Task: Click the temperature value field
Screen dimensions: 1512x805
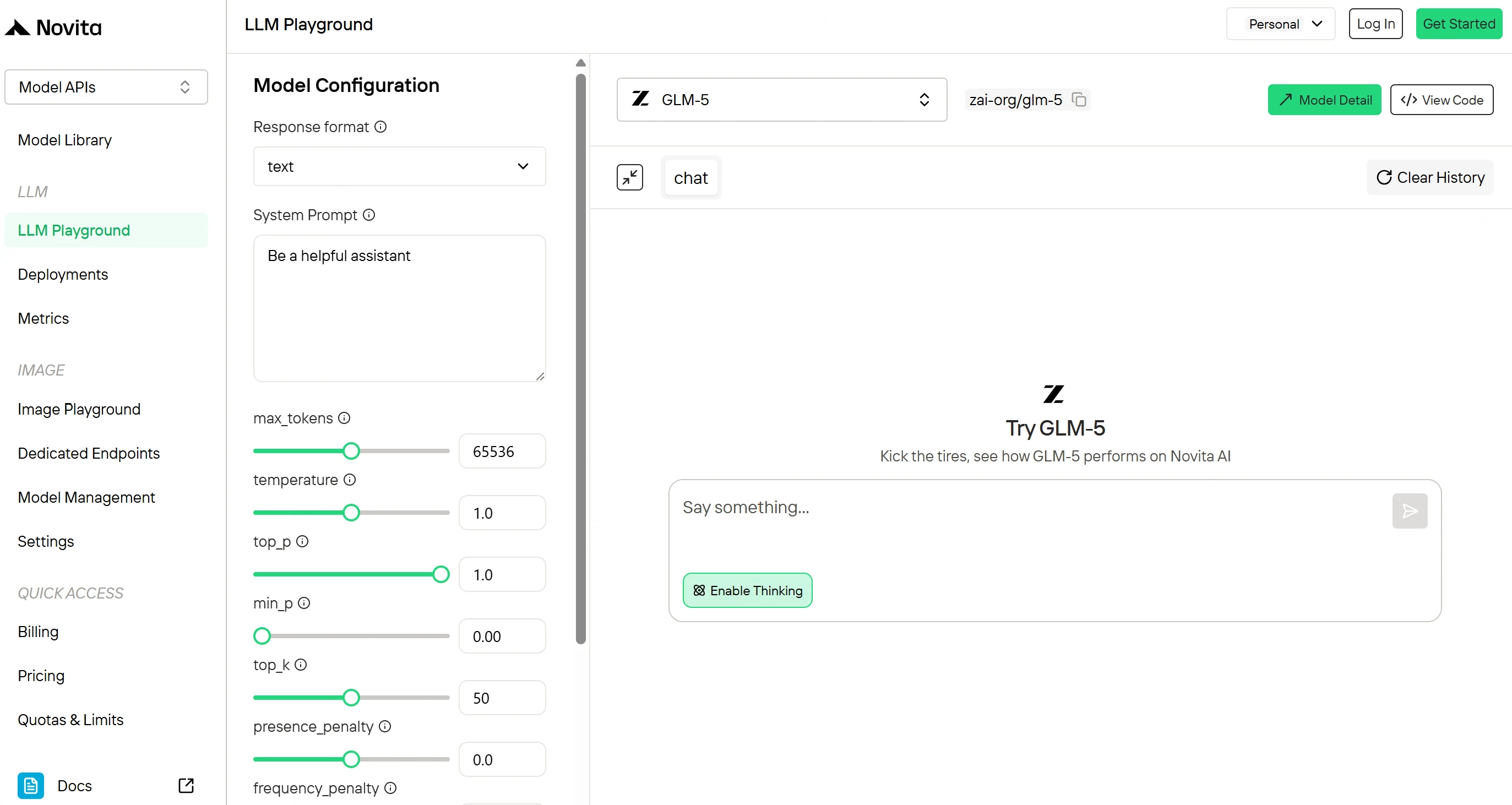Action: (502, 513)
